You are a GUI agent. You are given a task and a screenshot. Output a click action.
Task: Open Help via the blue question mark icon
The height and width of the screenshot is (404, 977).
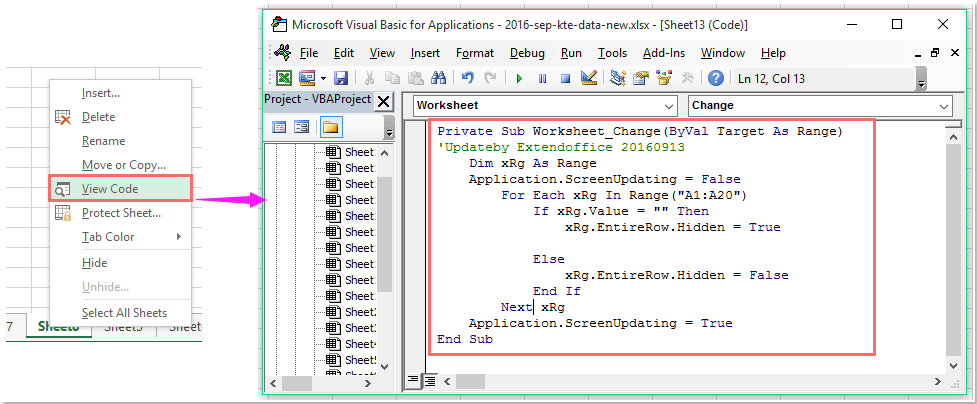[715, 78]
